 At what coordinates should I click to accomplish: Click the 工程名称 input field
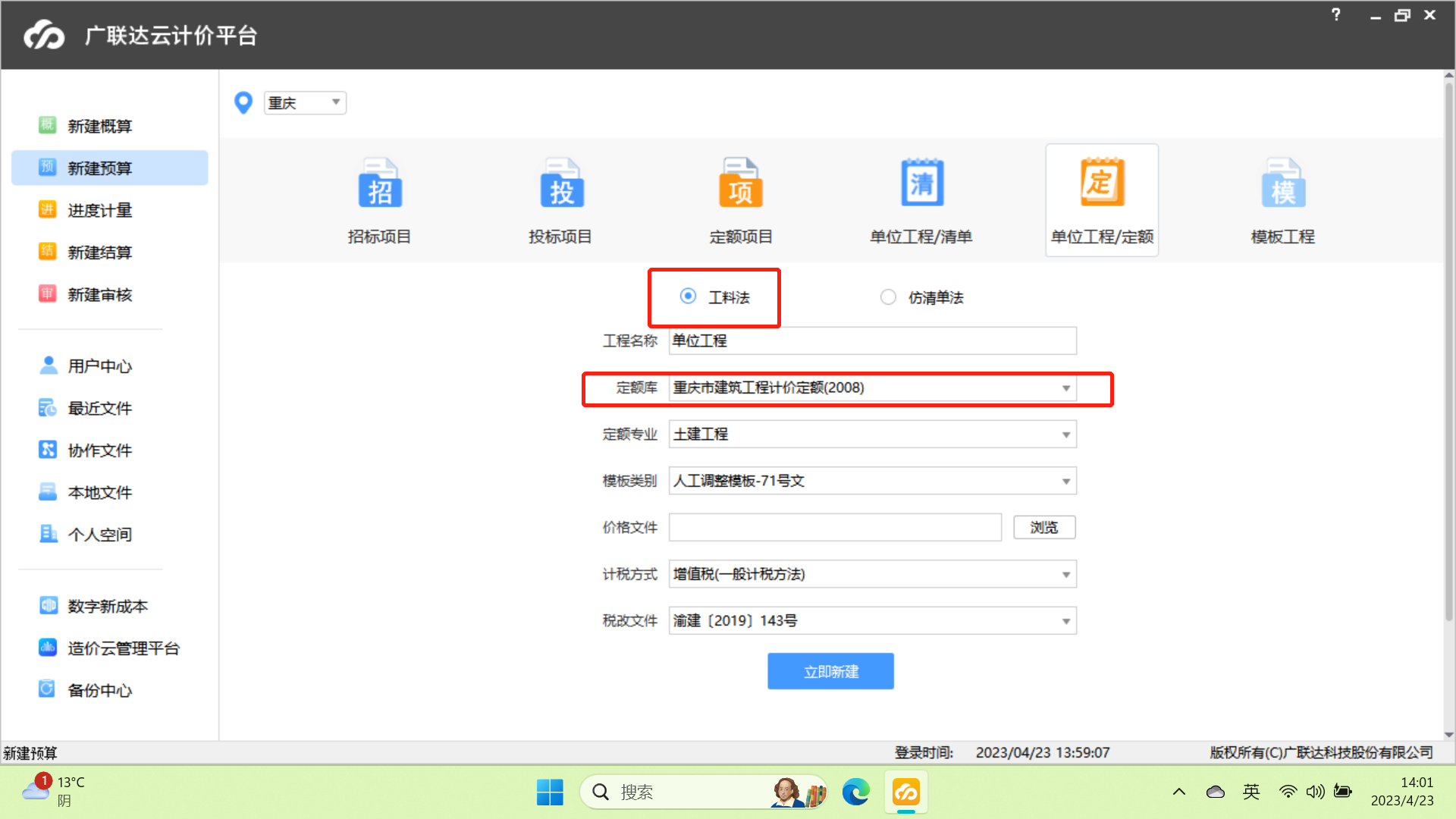872,340
